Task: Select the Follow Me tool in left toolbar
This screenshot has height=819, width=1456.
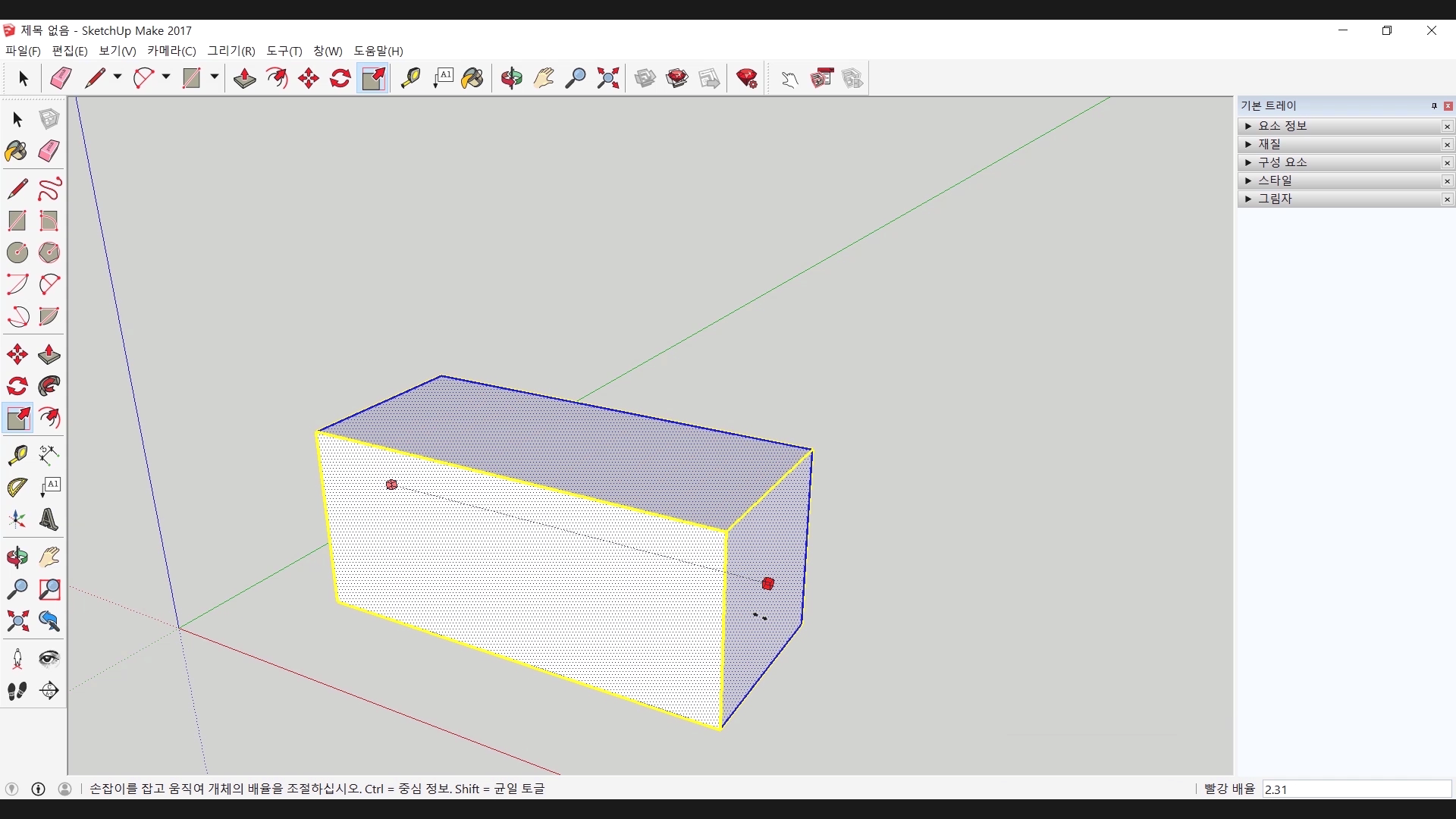Action: point(49,387)
